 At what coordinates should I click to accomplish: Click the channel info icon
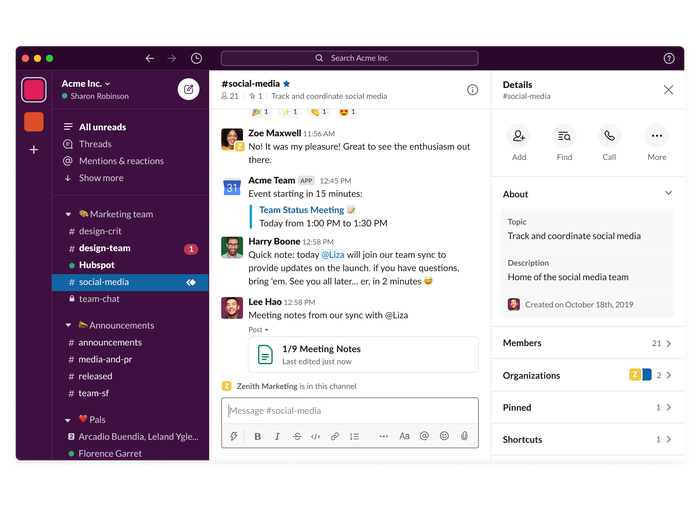tap(472, 90)
